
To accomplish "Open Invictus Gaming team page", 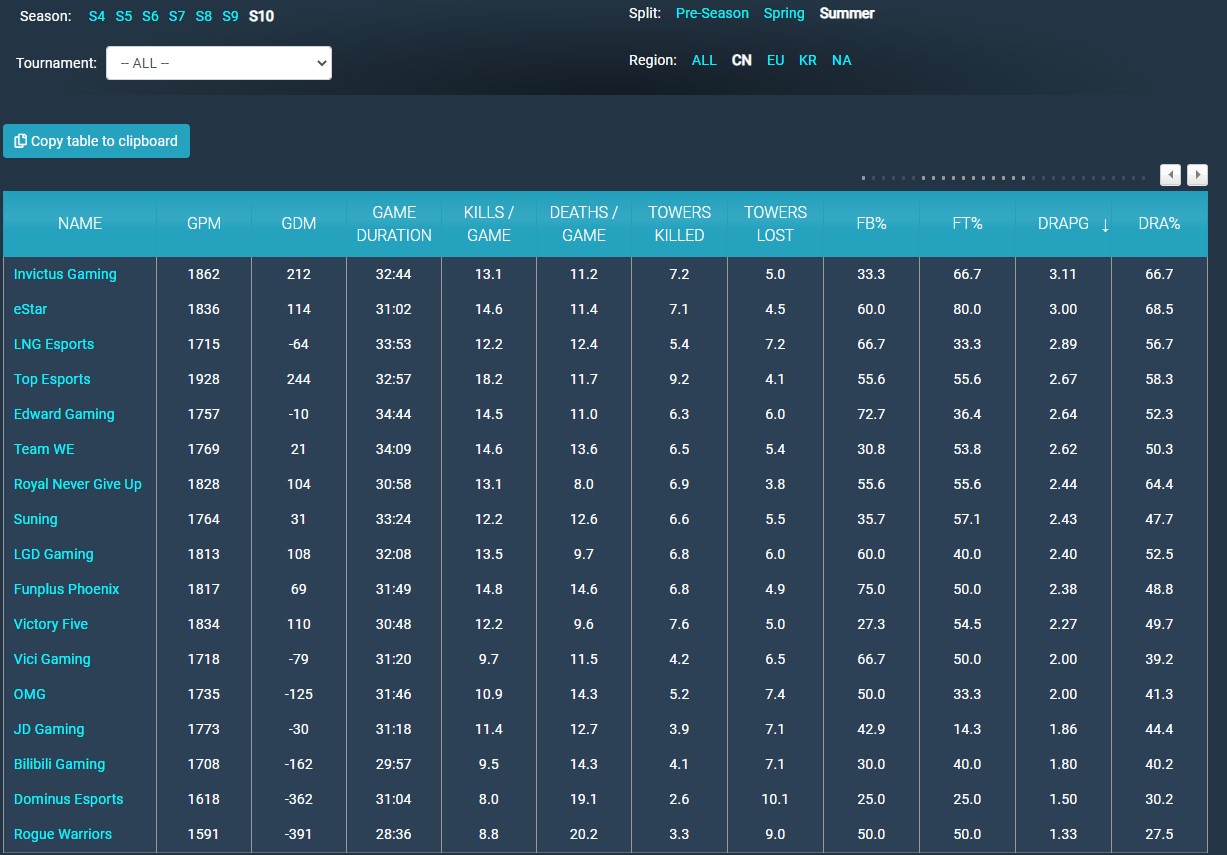I will tap(65, 274).
